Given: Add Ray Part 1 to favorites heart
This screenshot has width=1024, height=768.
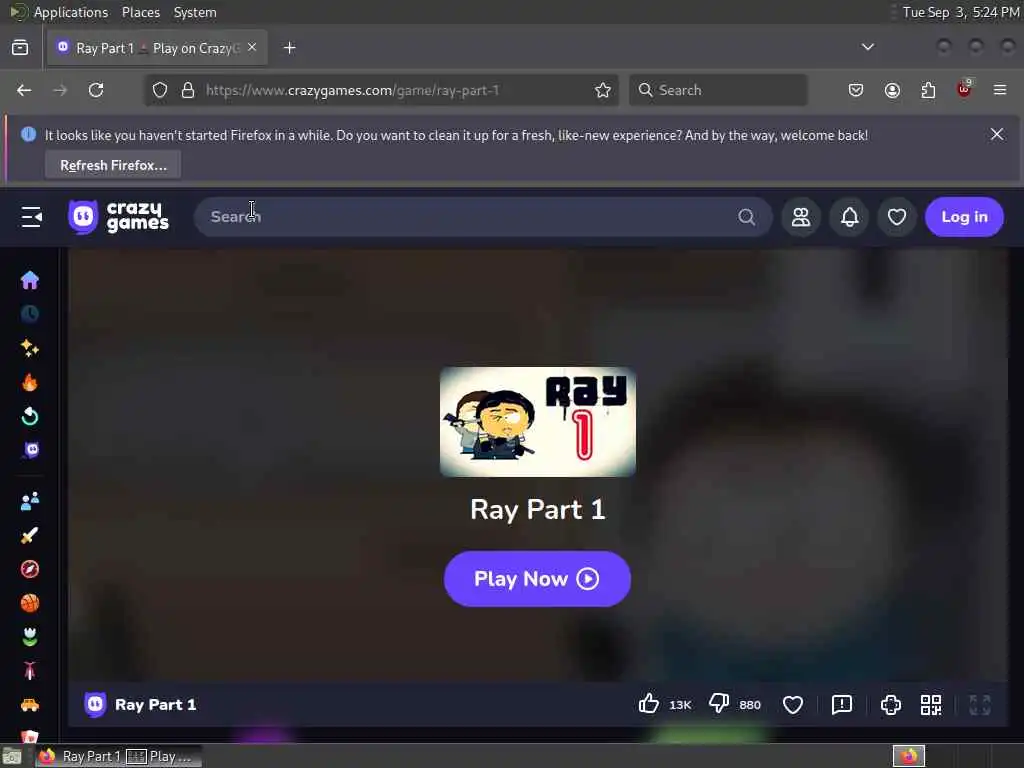Looking at the screenshot, I should click(793, 705).
